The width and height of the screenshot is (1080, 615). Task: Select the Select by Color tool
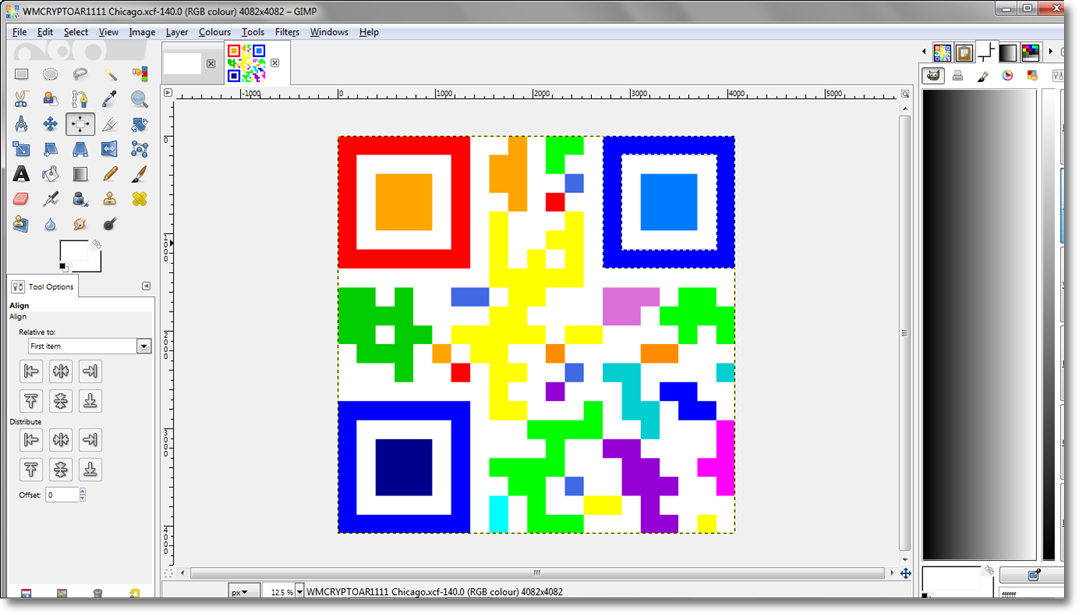click(x=139, y=74)
